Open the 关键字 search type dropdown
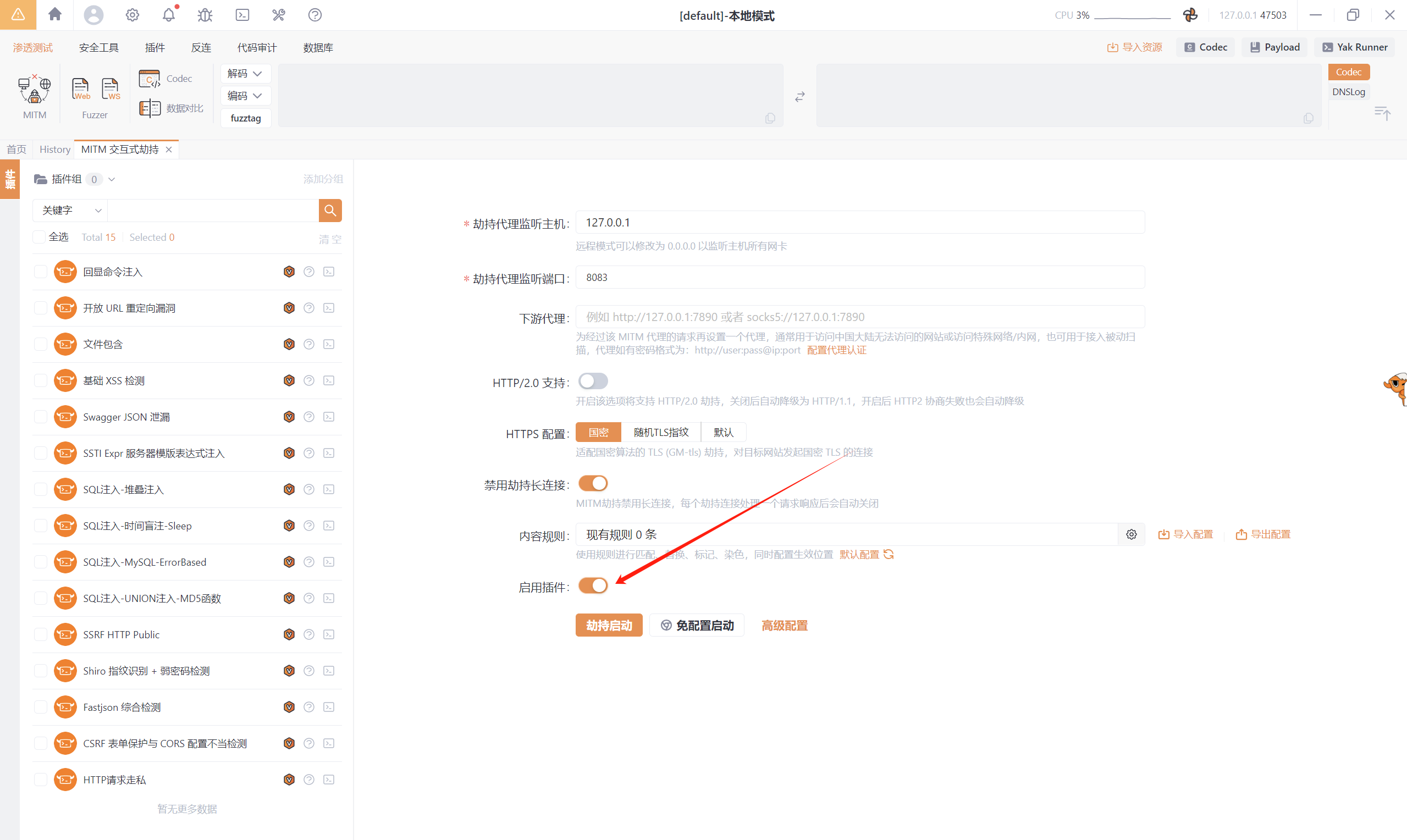 71,211
